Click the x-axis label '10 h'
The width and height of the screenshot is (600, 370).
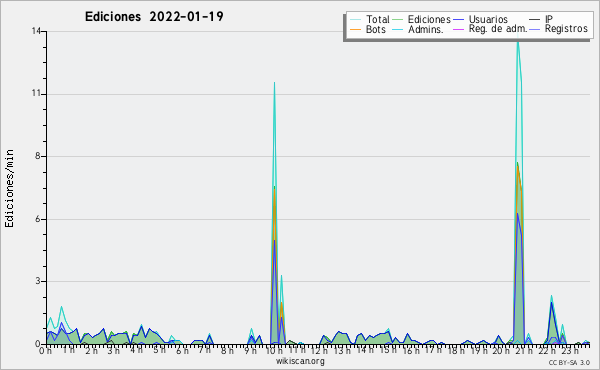(273, 351)
